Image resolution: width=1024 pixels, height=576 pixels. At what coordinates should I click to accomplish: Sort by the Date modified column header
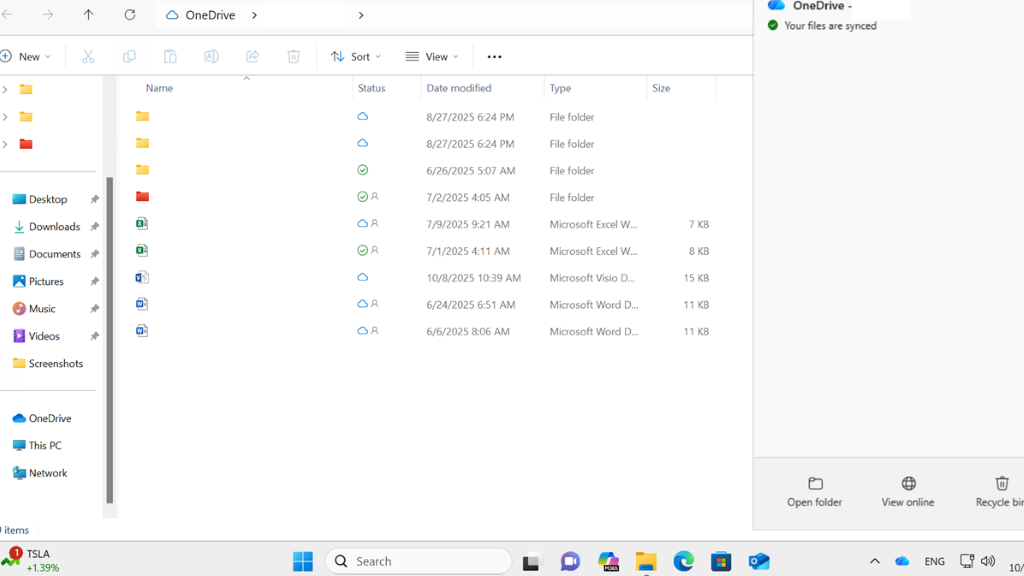pyautogui.click(x=458, y=88)
